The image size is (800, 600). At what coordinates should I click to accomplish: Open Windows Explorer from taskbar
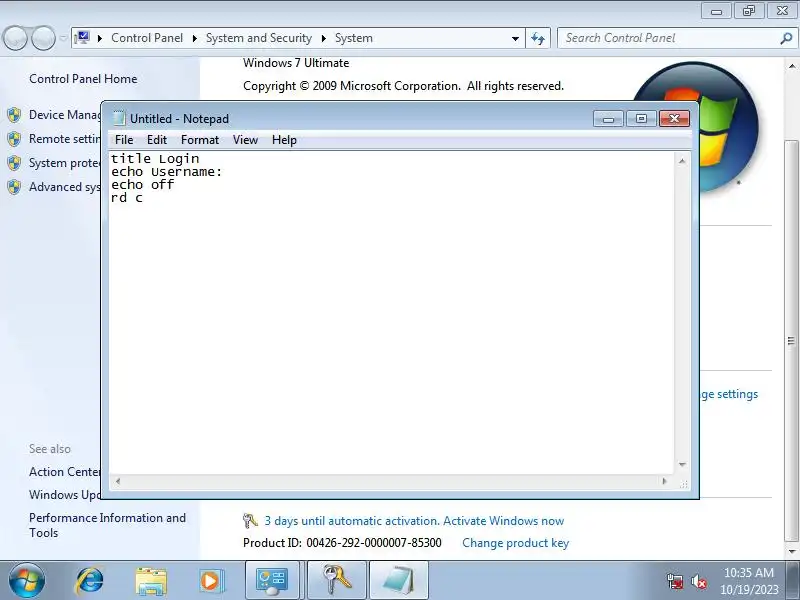[151, 581]
